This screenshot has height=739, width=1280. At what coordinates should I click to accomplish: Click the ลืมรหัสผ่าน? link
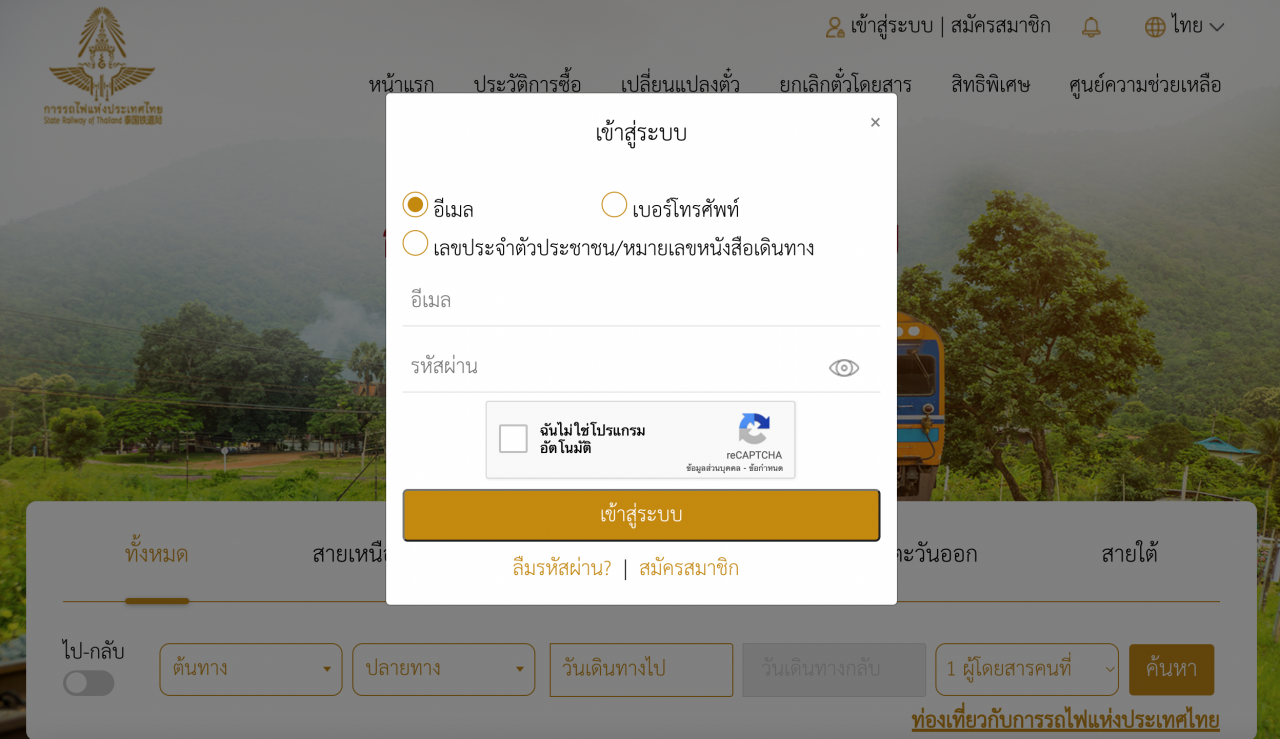[x=562, y=568]
